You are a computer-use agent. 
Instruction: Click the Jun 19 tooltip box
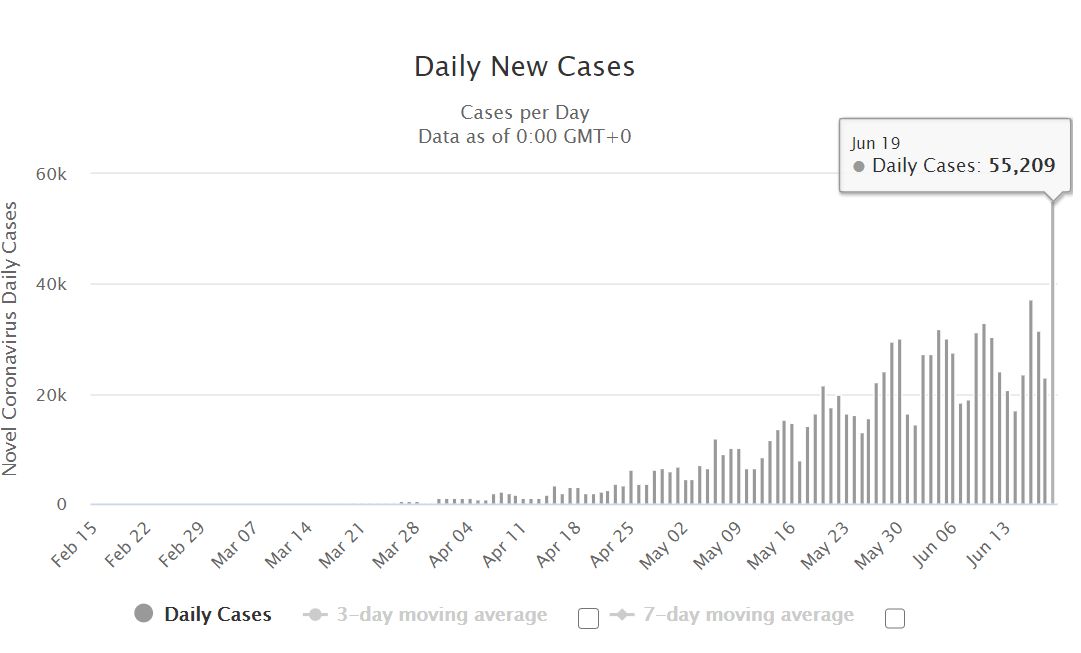[x=955, y=155]
